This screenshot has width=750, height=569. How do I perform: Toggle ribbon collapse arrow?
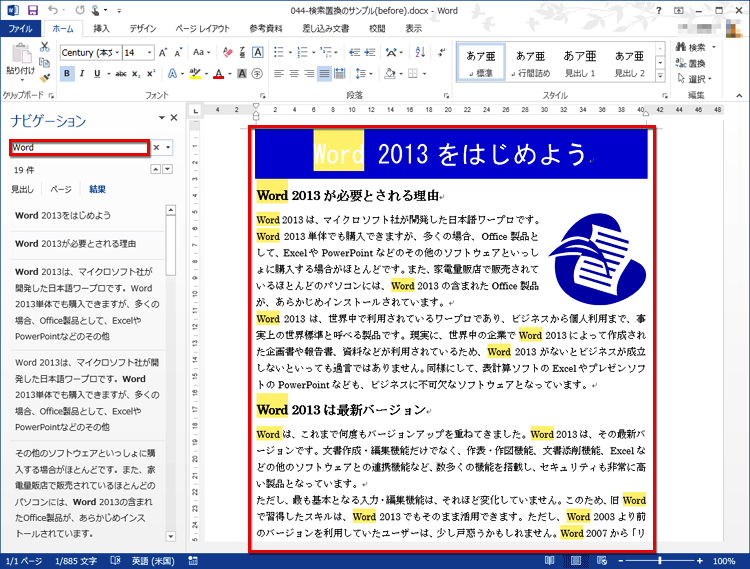click(x=739, y=96)
